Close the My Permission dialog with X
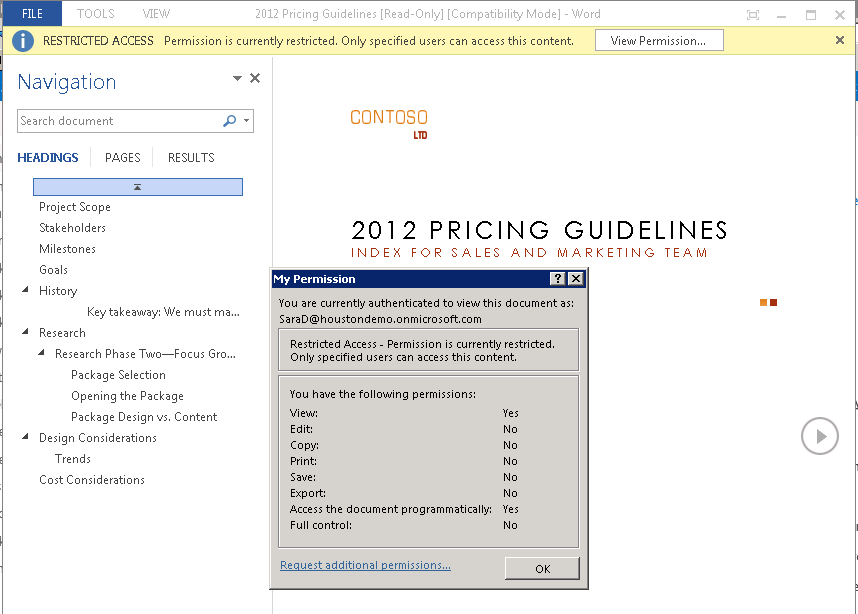The image size is (858, 614). [x=576, y=279]
